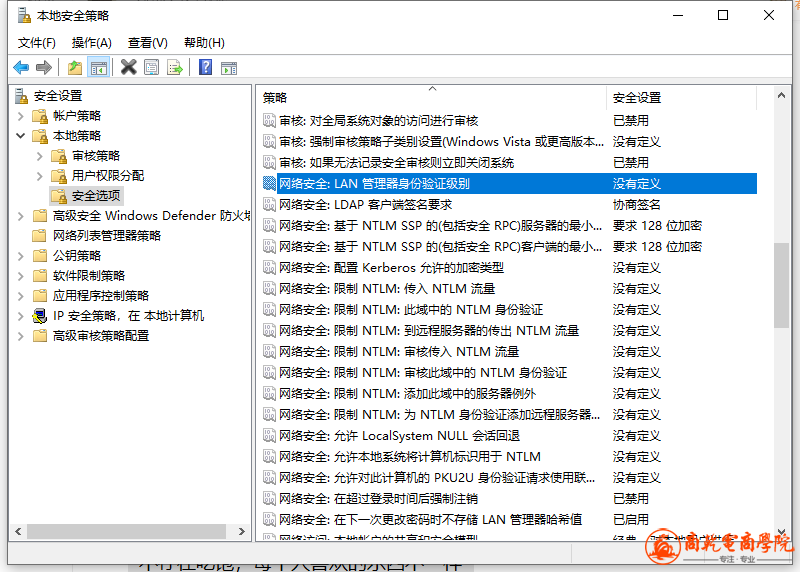Select 允许本地系统将计算机标识用于 NTLM row

point(510,457)
